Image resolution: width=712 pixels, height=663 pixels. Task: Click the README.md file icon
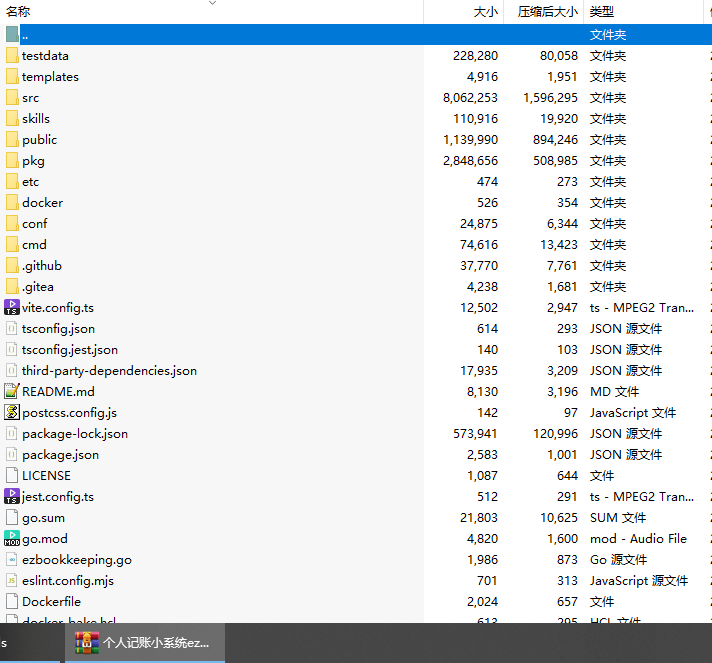(x=12, y=392)
